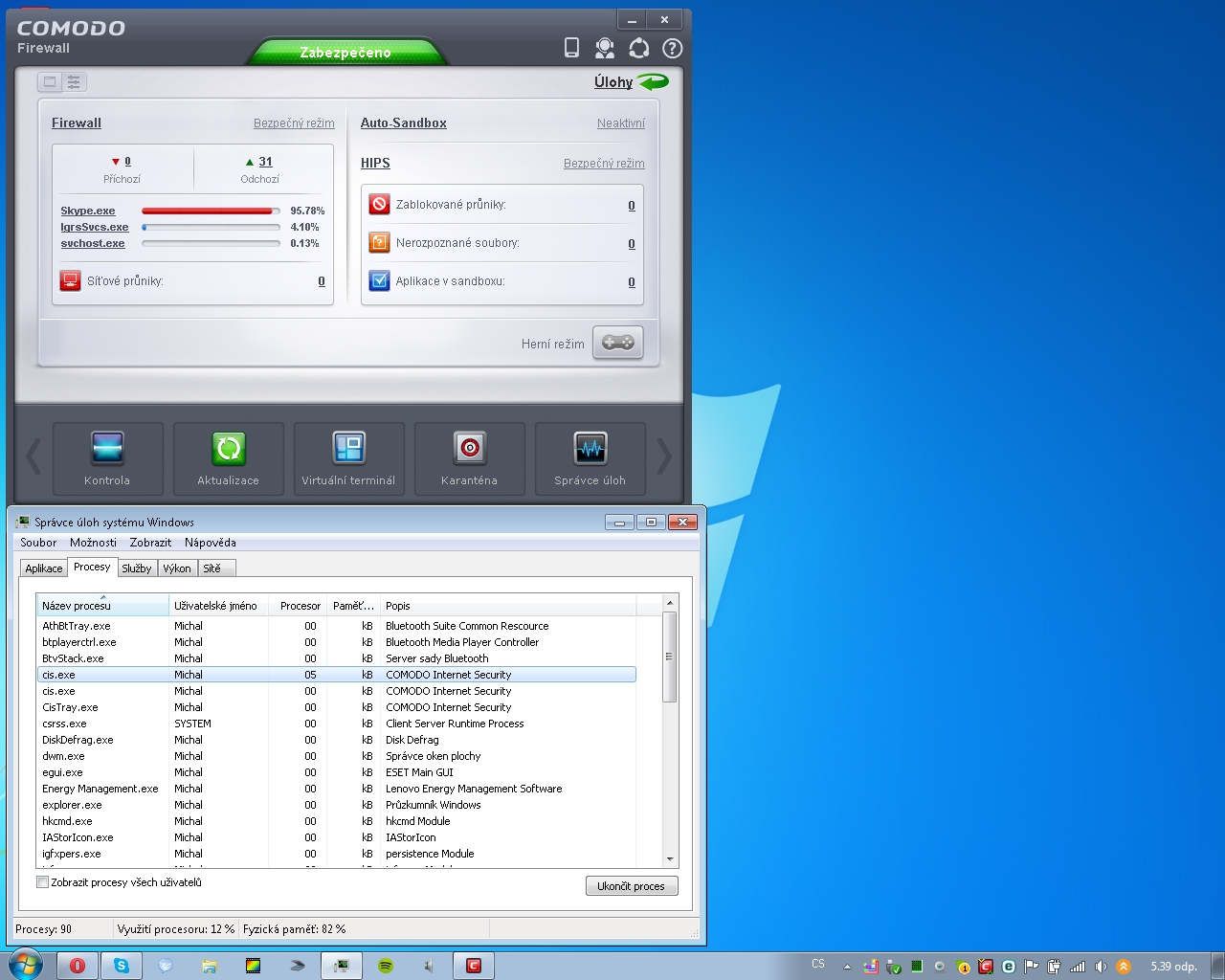
Task: Click the blocked intrusions red icon
Action: click(380, 204)
